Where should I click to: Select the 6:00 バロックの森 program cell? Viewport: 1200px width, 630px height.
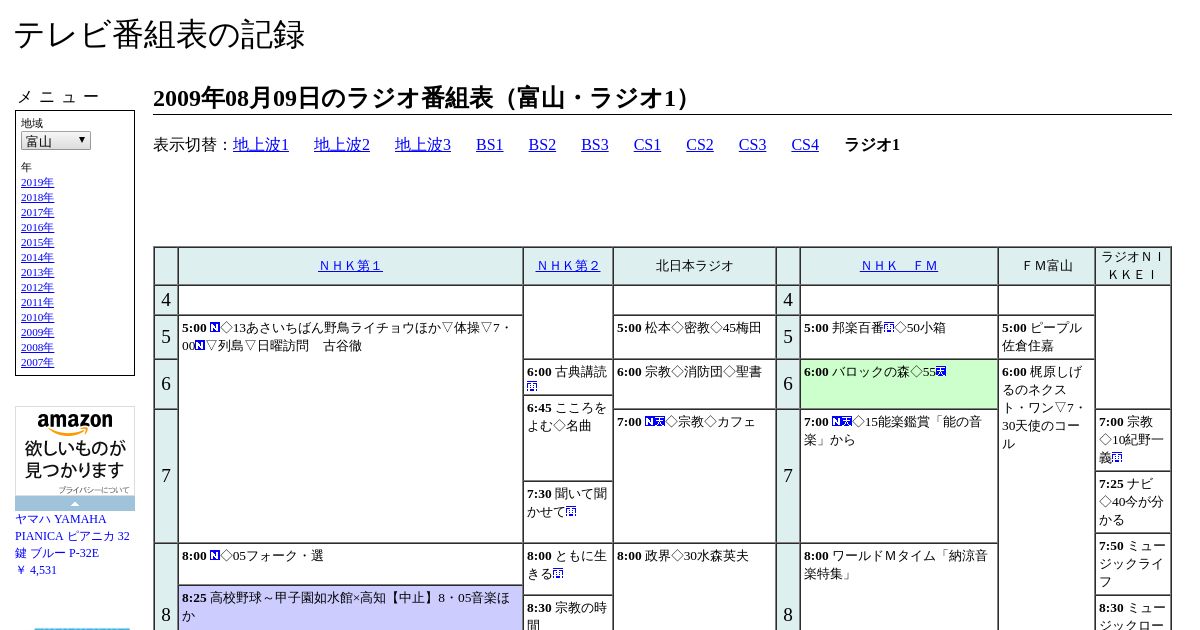[x=899, y=384]
